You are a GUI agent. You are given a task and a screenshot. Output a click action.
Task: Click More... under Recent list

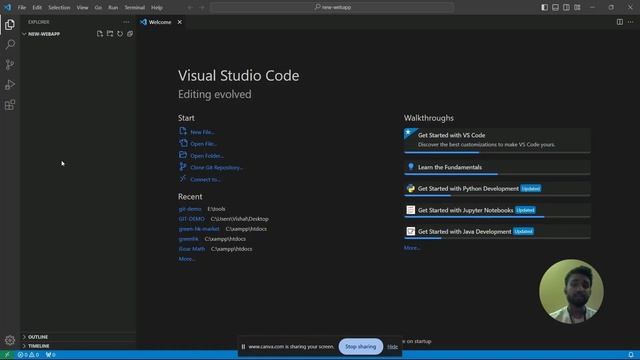[187, 259]
